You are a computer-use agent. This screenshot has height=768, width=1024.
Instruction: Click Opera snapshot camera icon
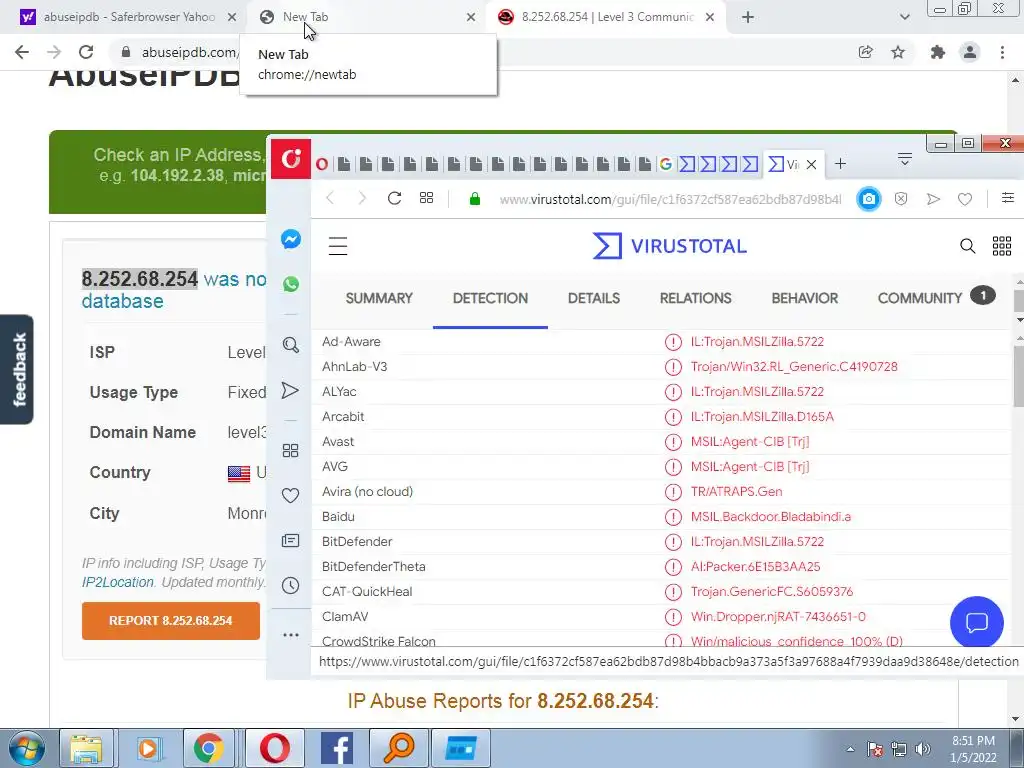pyautogui.click(x=869, y=199)
